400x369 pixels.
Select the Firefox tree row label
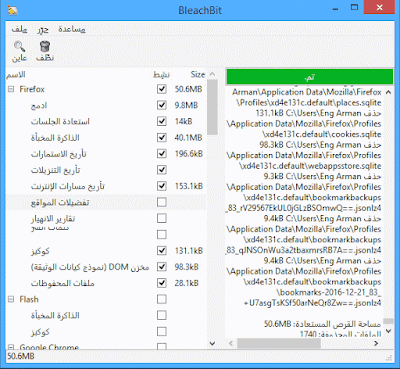(32, 89)
